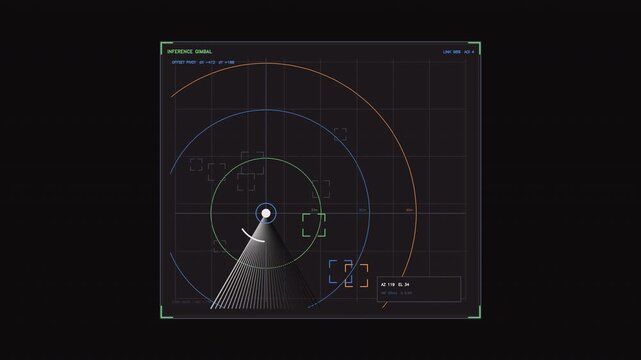
Task: Click the 'AZ 119 EL 34' readout
Action: (395, 284)
